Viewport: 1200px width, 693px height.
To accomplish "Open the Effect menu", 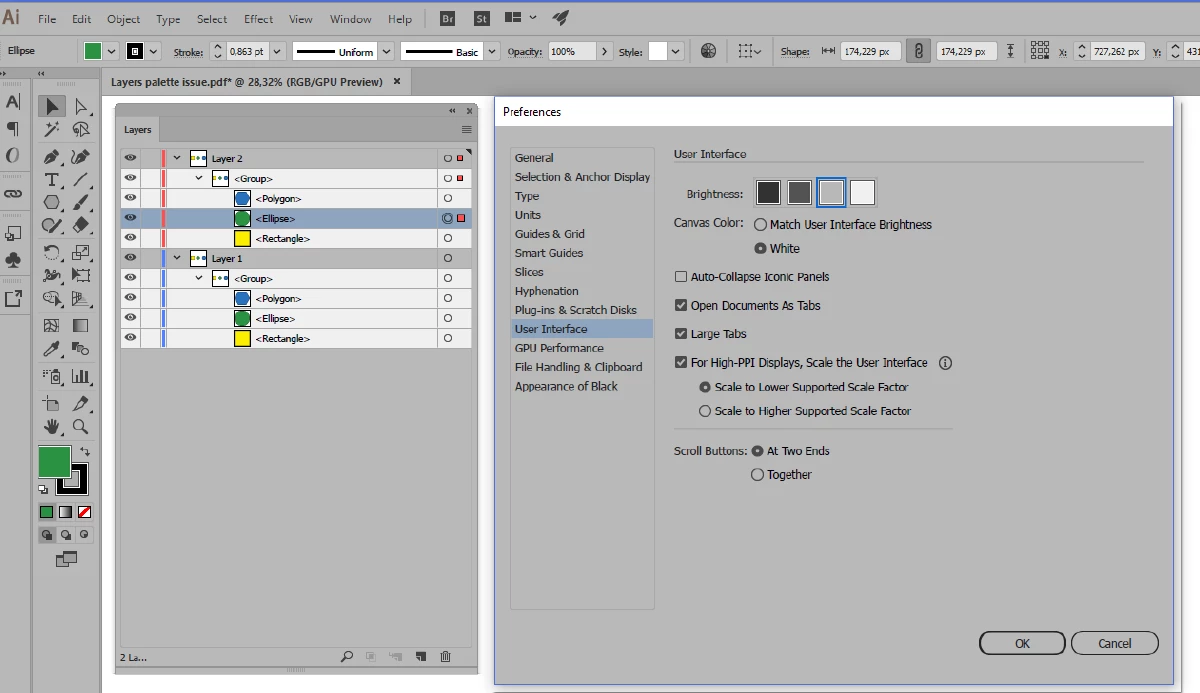I will point(258,19).
